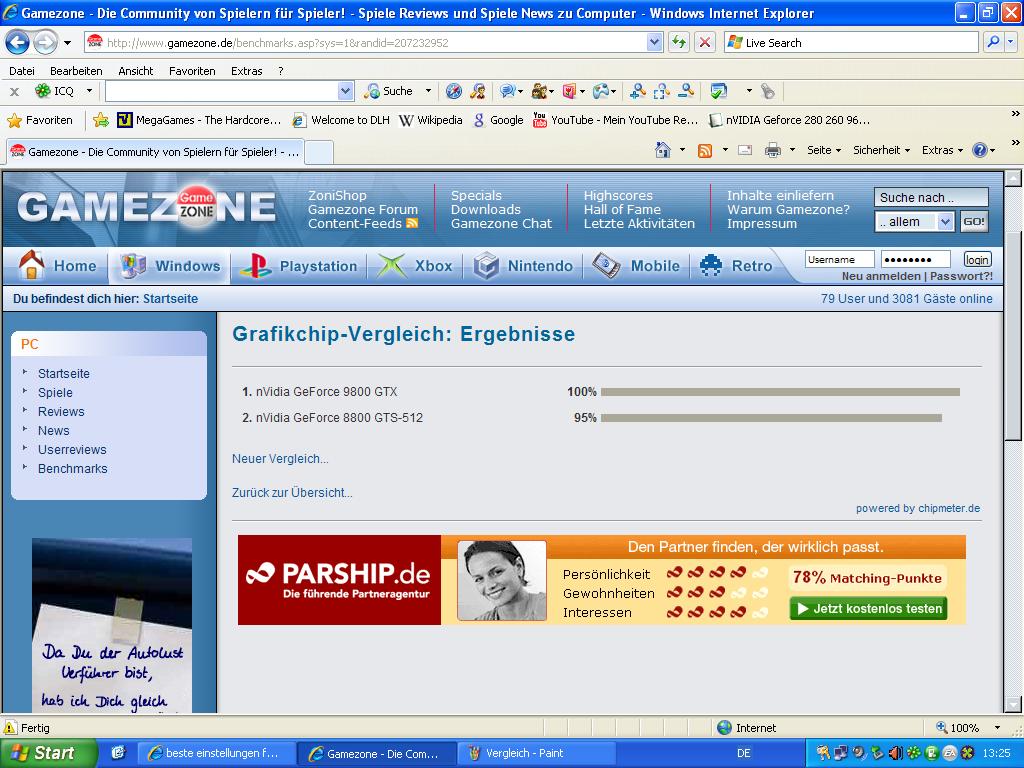Viewport: 1024px width, 768px height.
Task: Open the Sicherheit dropdown menu
Action: (881, 150)
